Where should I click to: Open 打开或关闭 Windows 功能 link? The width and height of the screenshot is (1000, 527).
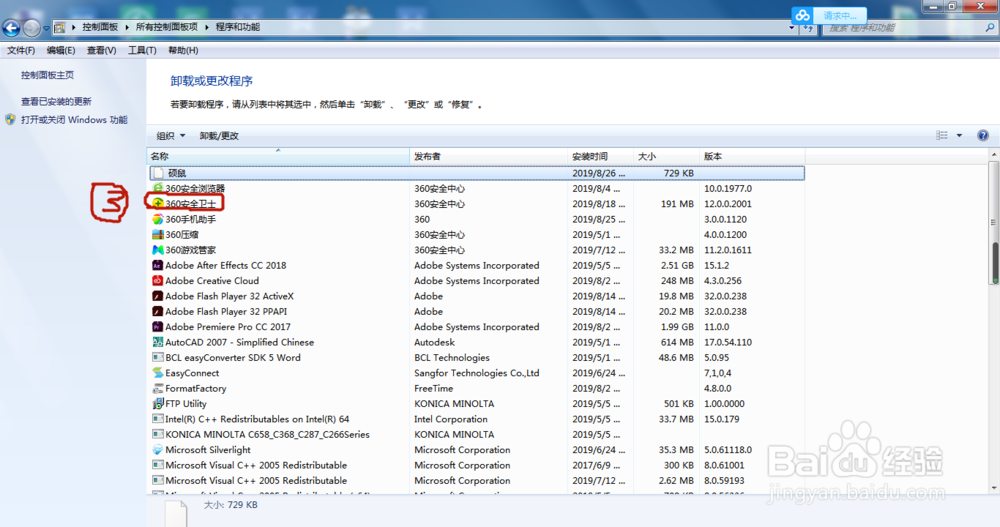tap(74, 119)
